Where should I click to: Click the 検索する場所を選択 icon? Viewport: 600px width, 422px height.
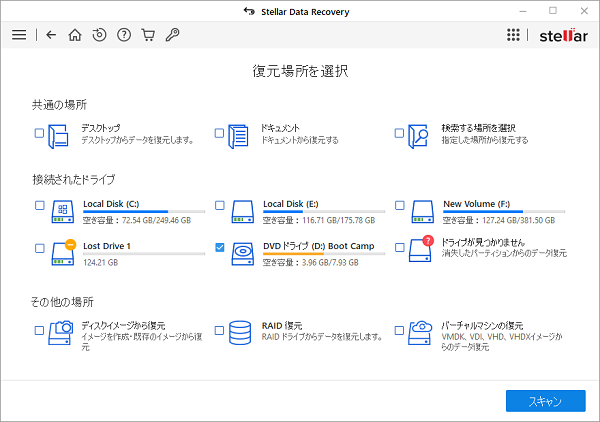[418, 136]
